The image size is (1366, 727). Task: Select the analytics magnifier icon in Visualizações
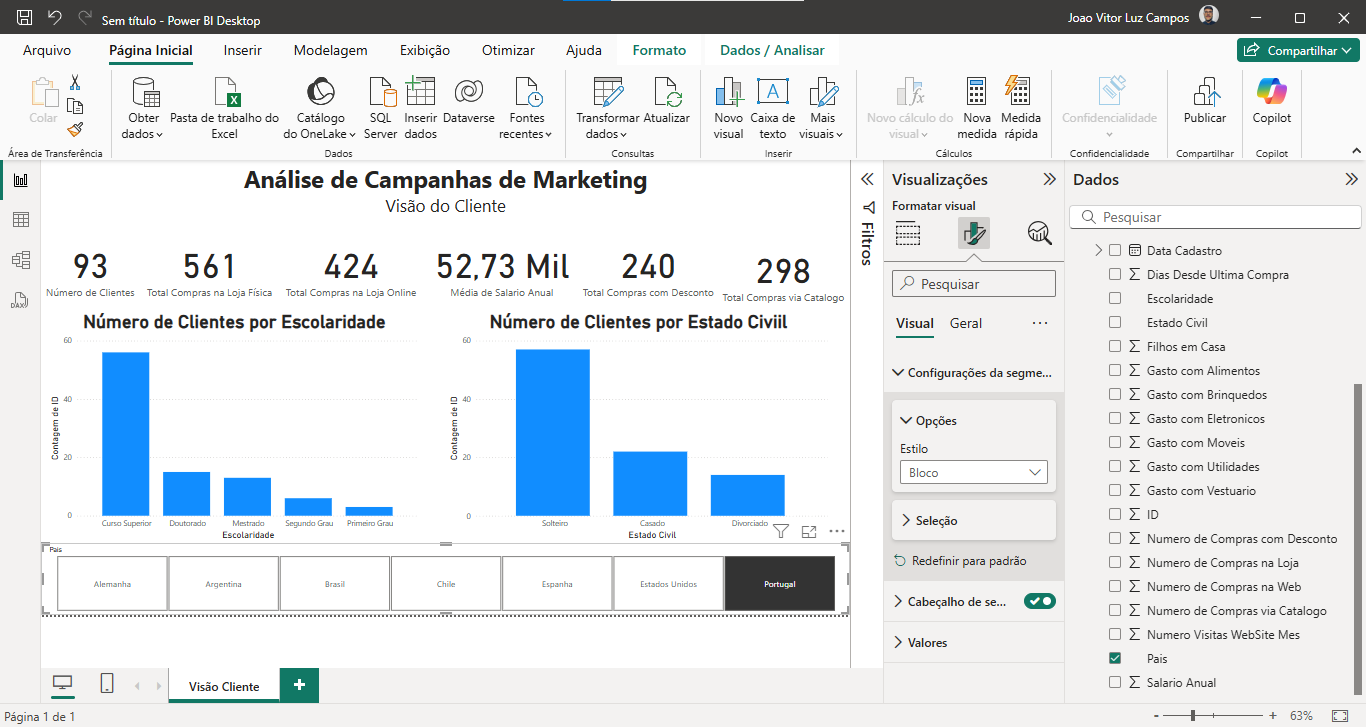1039,233
